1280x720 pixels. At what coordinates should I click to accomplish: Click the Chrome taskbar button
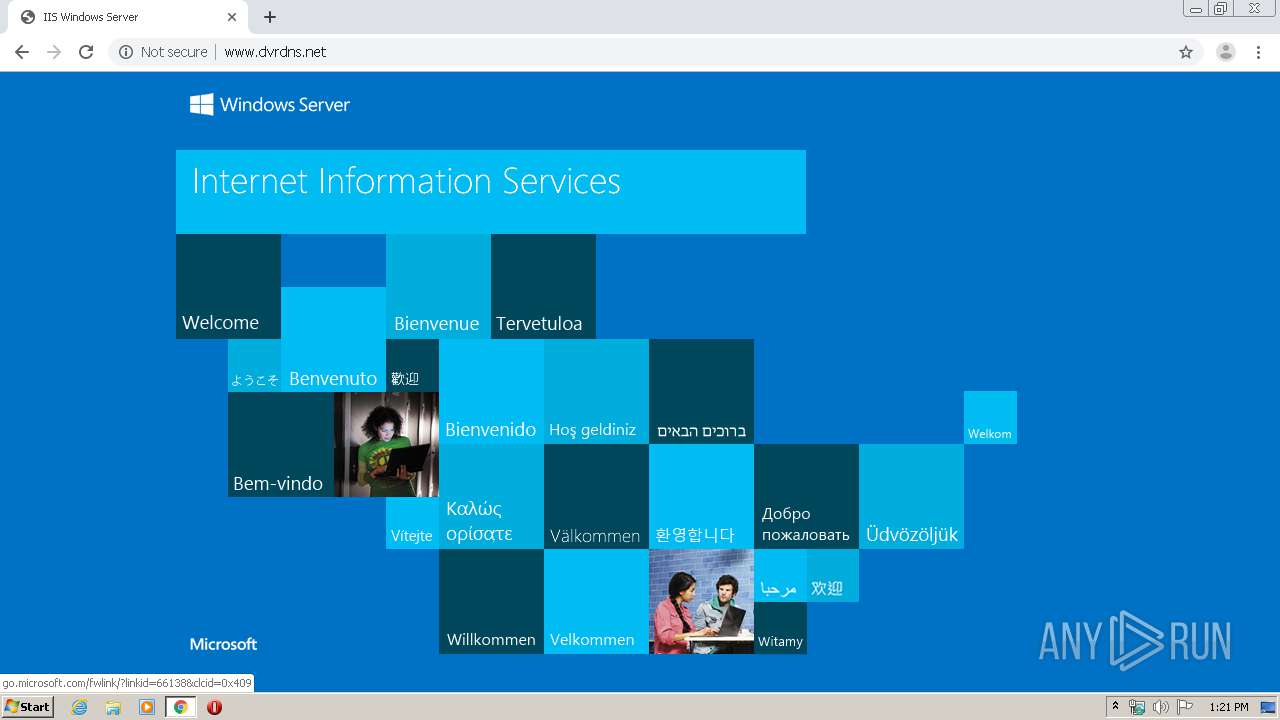click(x=180, y=707)
